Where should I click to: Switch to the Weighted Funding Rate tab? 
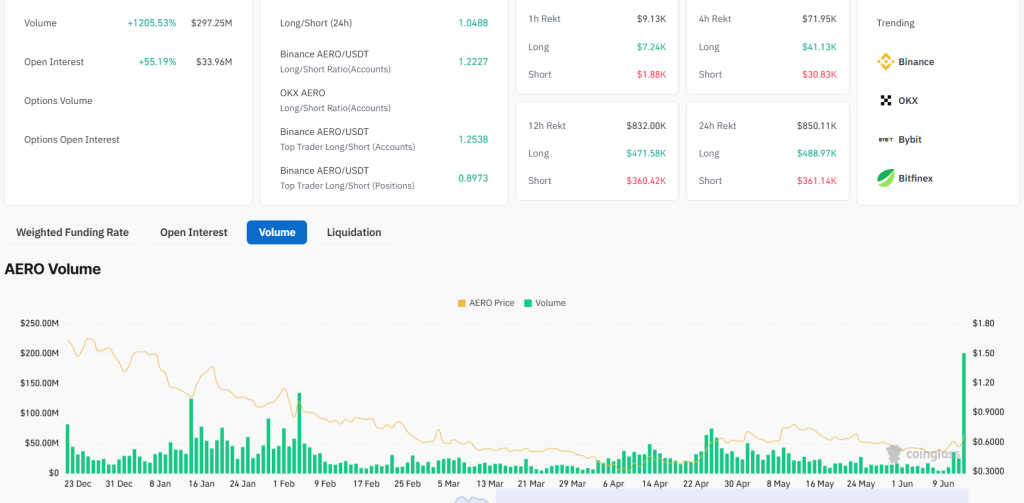coord(72,233)
